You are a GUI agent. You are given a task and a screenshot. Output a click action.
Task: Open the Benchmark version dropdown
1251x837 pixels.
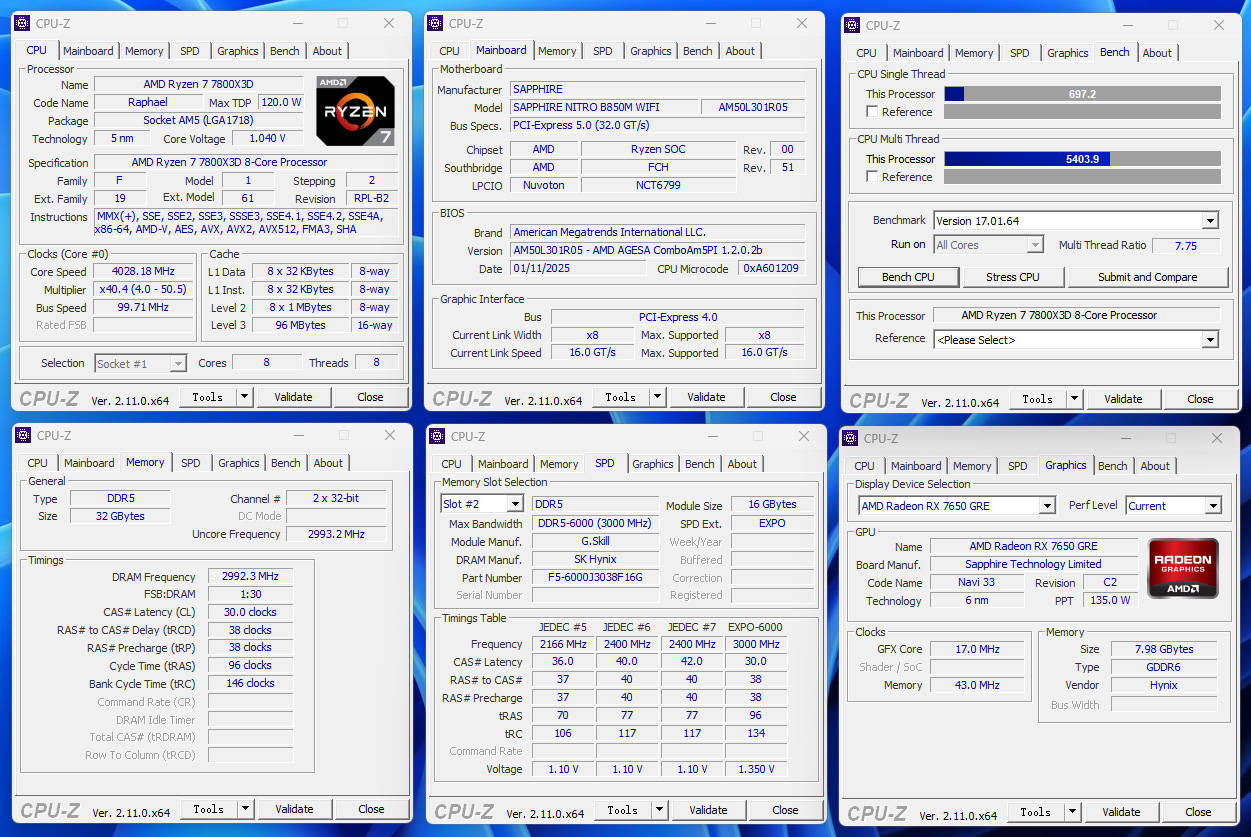pos(1209,221)
